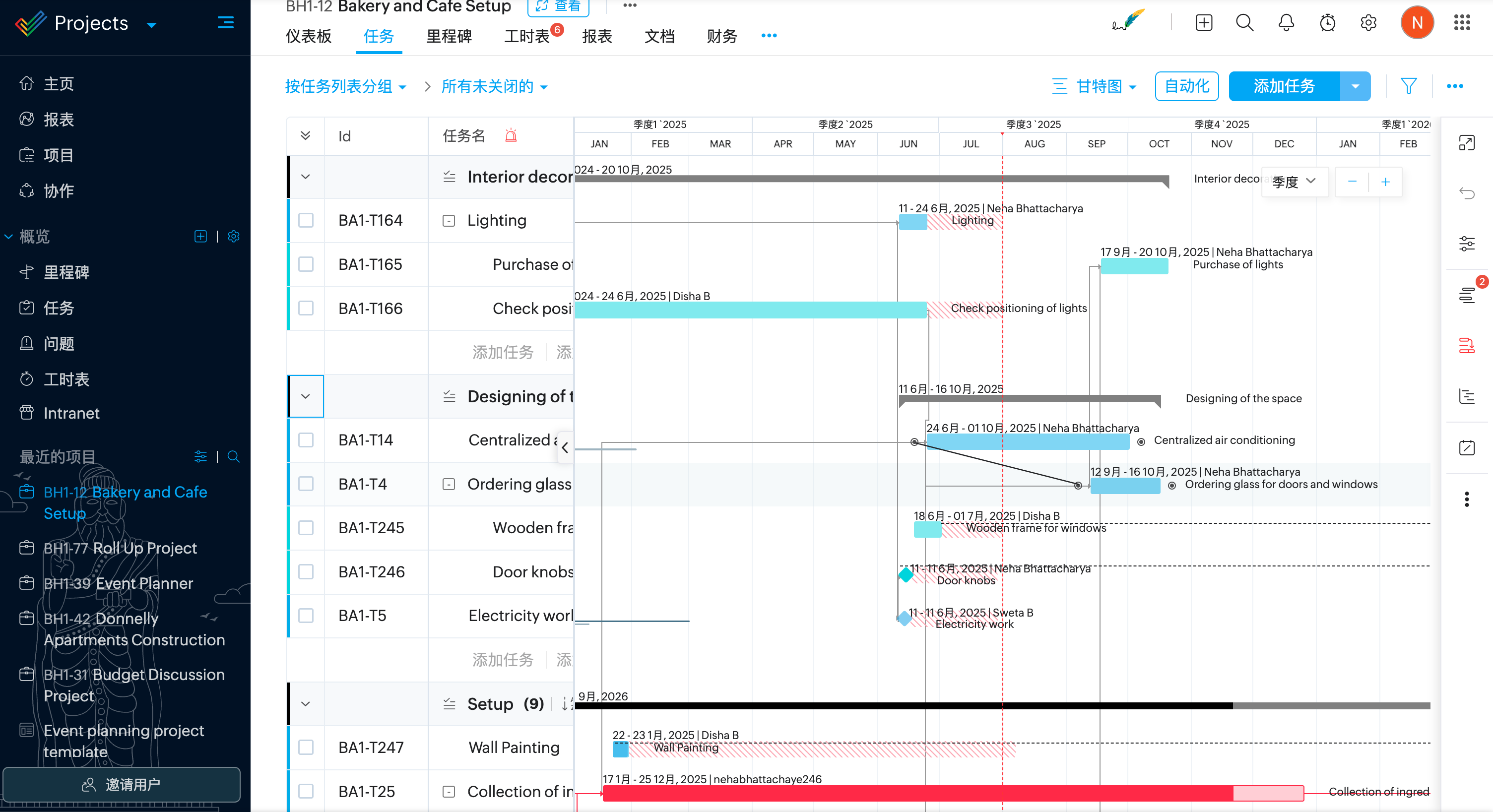Click the search magnifier in top bar
Image resolution: width=1493 pixels, height=812 pixels.
tap(1244, 23)
